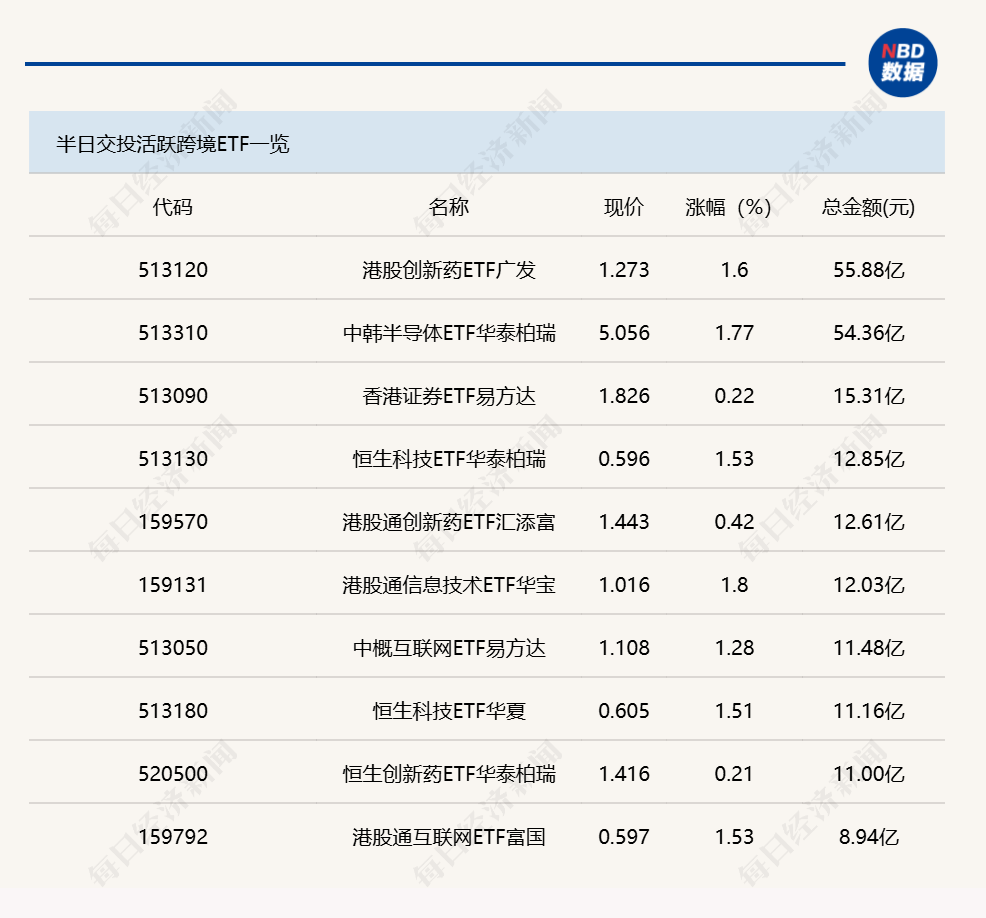Click change value 0.22
The image size is (986, 918).
pos(734,395)
